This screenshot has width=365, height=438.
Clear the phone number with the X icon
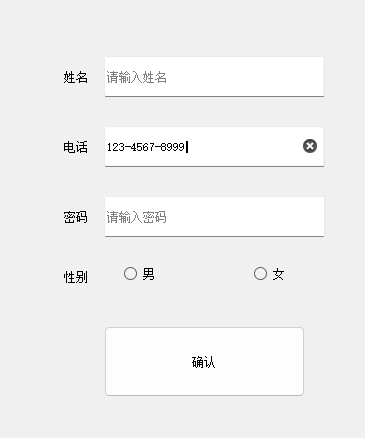[x=310, y=146]
